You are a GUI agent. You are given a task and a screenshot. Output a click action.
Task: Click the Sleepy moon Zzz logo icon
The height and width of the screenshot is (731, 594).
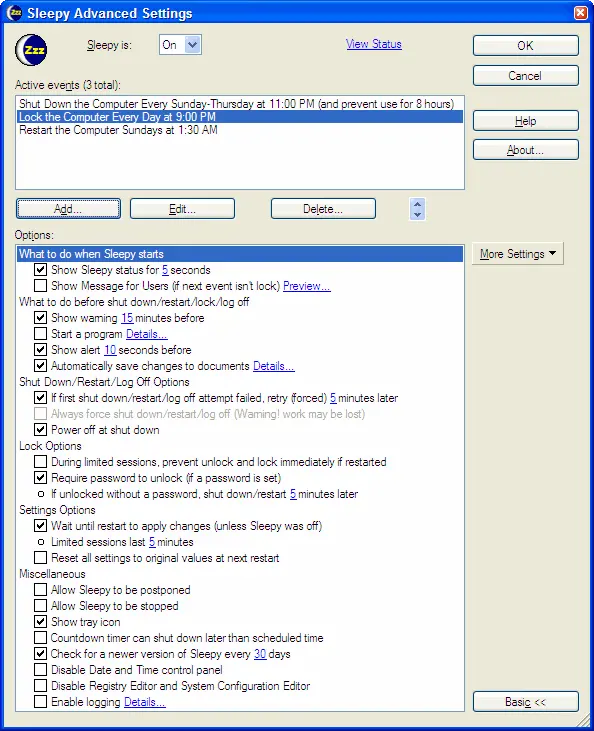[x=31, y=50]
